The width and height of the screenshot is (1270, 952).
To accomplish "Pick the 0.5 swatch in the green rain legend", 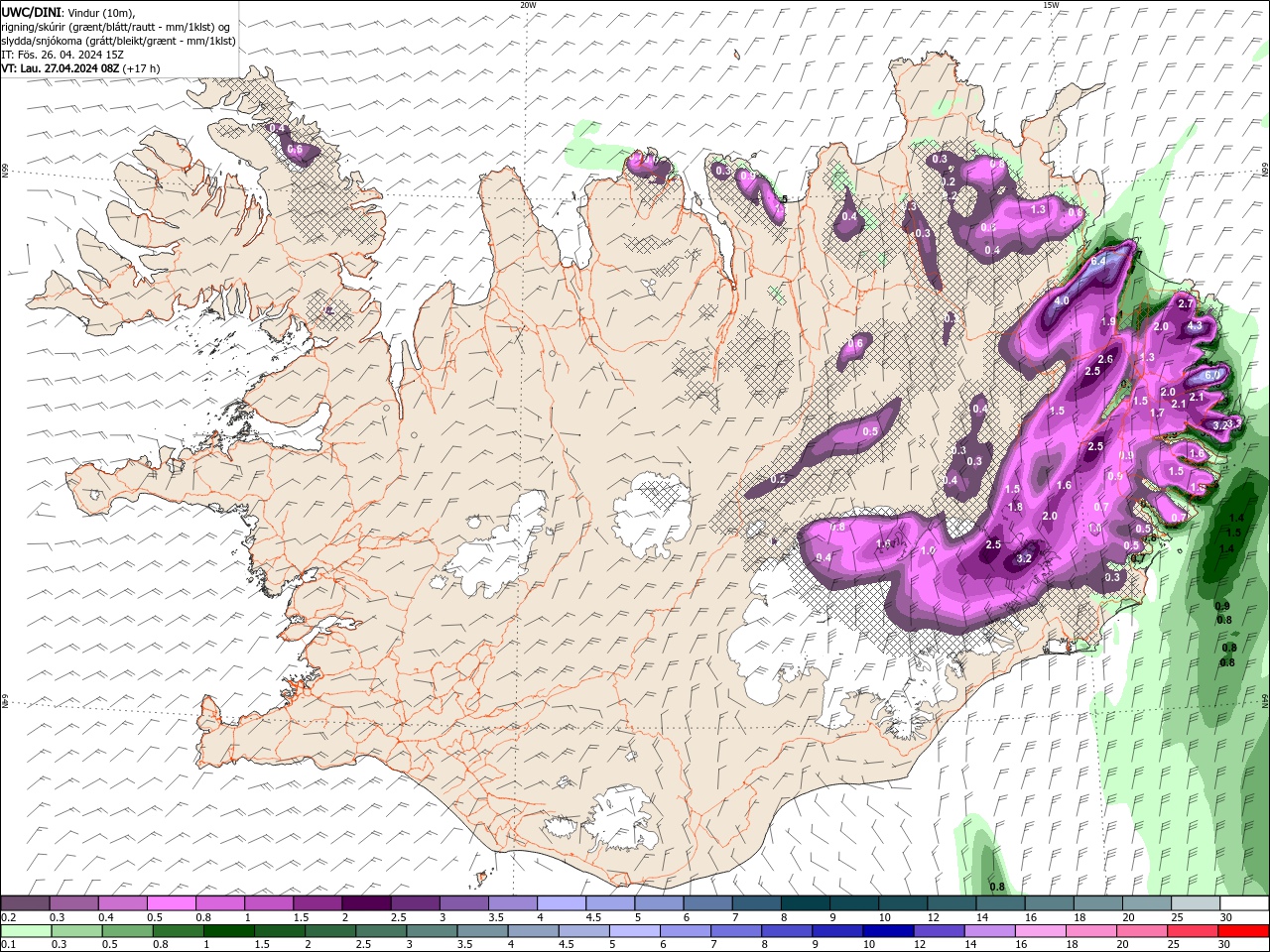I will click(127, 931).
